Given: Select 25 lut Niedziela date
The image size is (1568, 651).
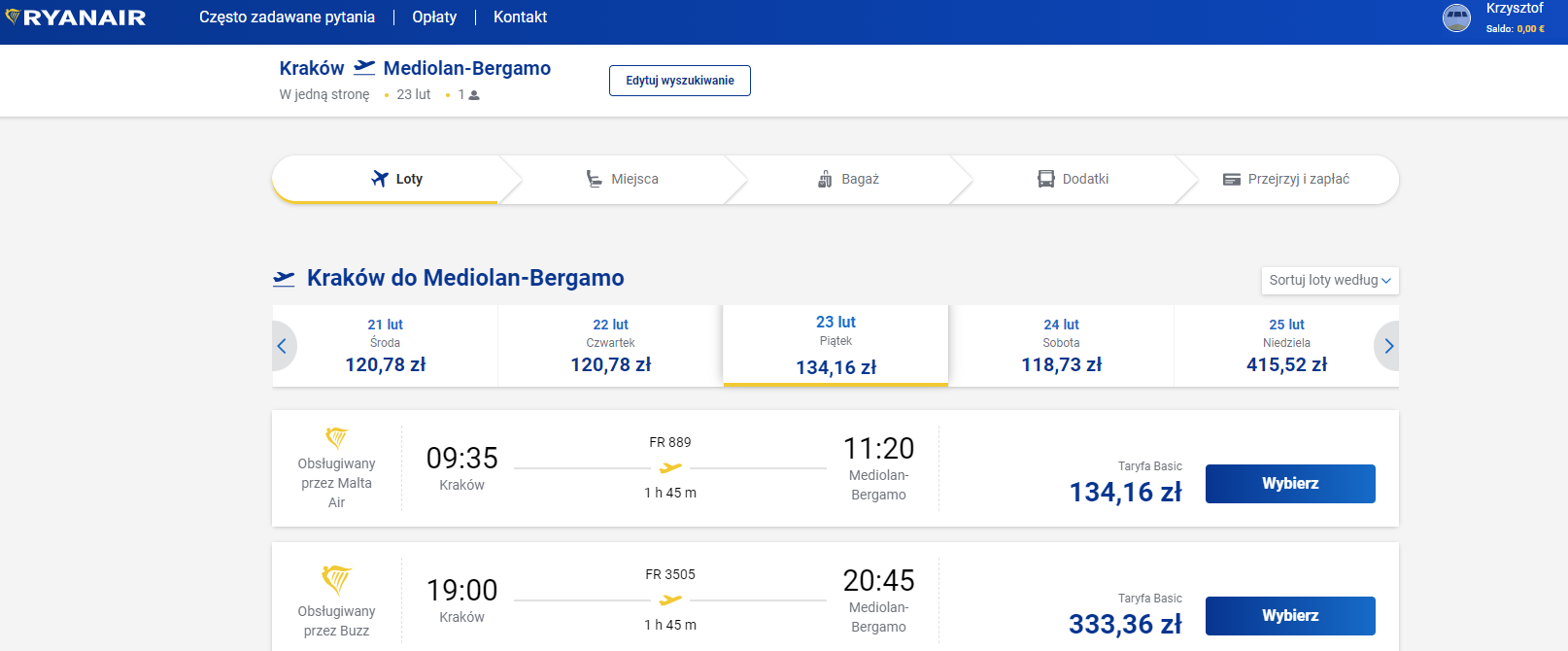Looking at the screenshot, I should click(1286, 346).
